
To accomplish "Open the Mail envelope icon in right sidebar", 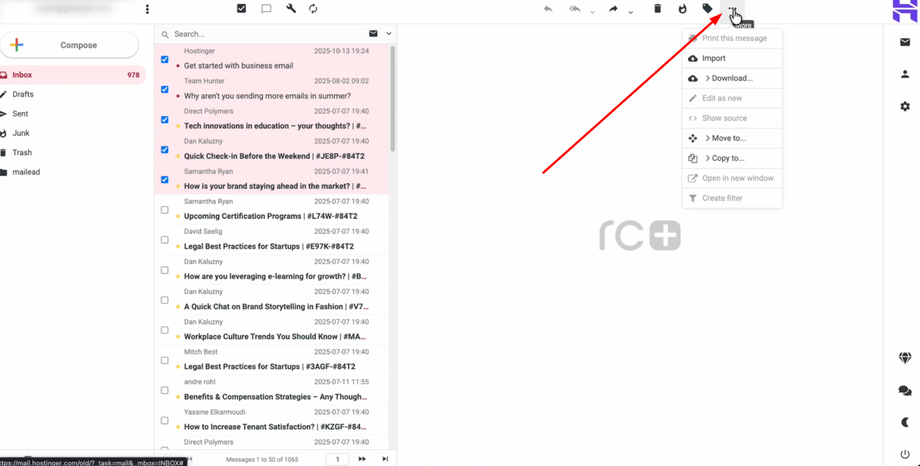I will [x=905, y=42].
